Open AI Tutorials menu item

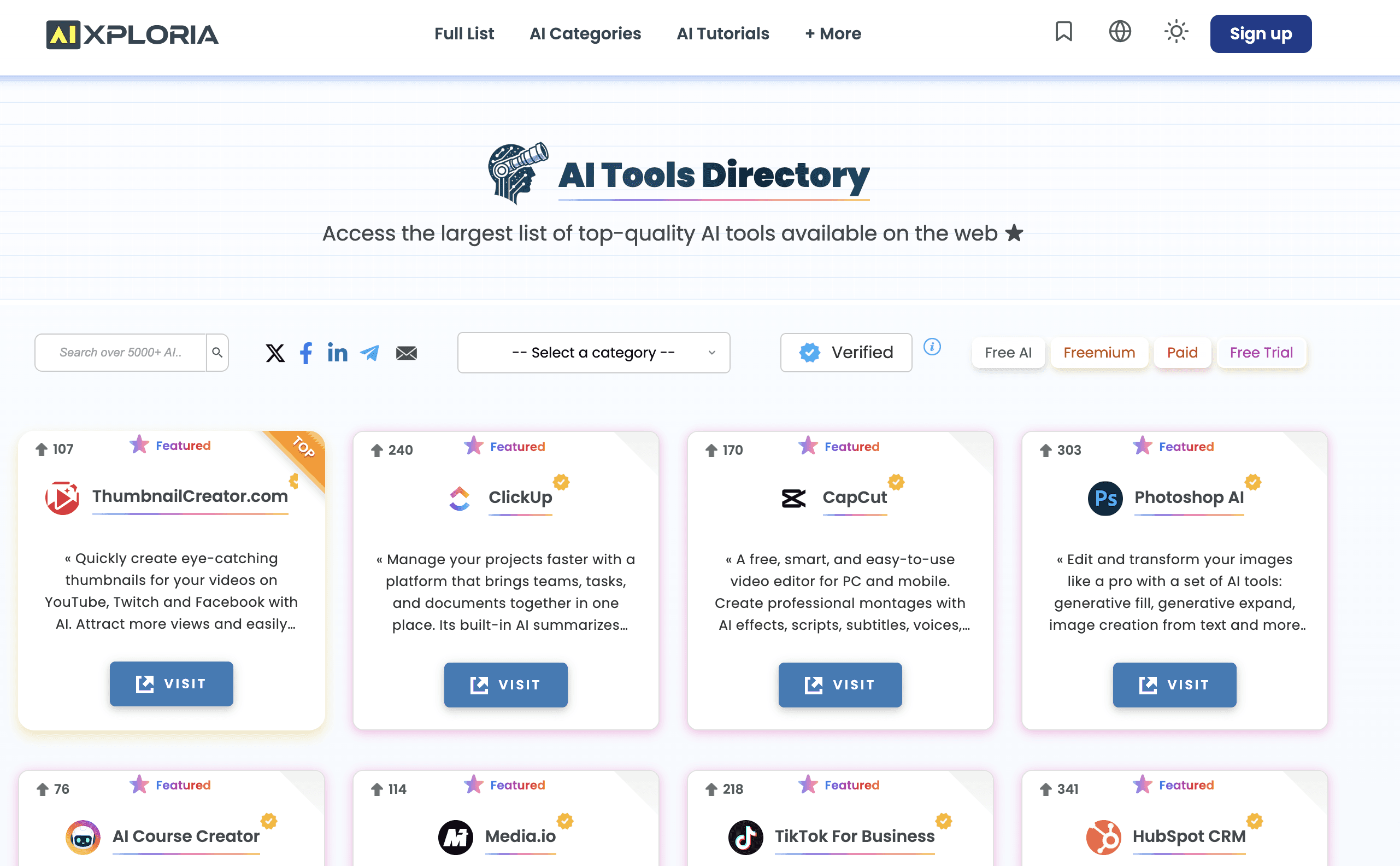point(723,34)
